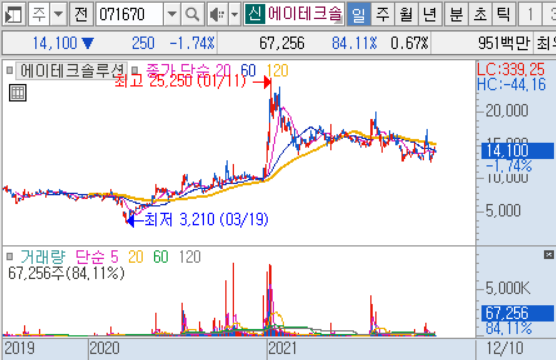
Task: Select the 분 minute chart tab
Action: pyautogui.click(x=456, y=14)
